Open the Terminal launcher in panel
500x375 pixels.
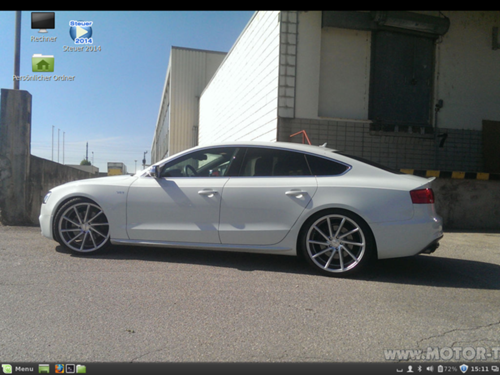click(x=70, y=369)
